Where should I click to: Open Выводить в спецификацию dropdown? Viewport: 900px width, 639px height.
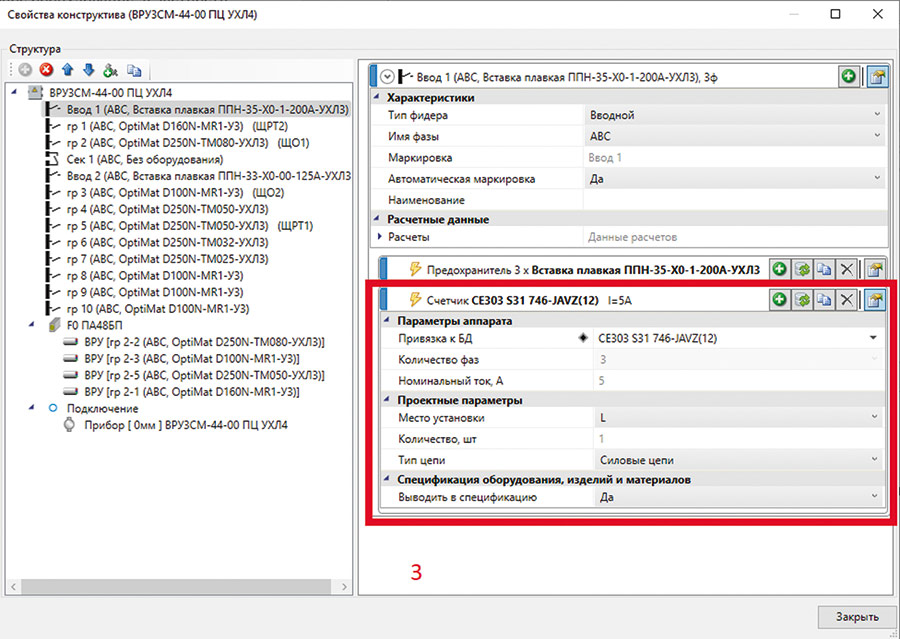coord(874,497)
